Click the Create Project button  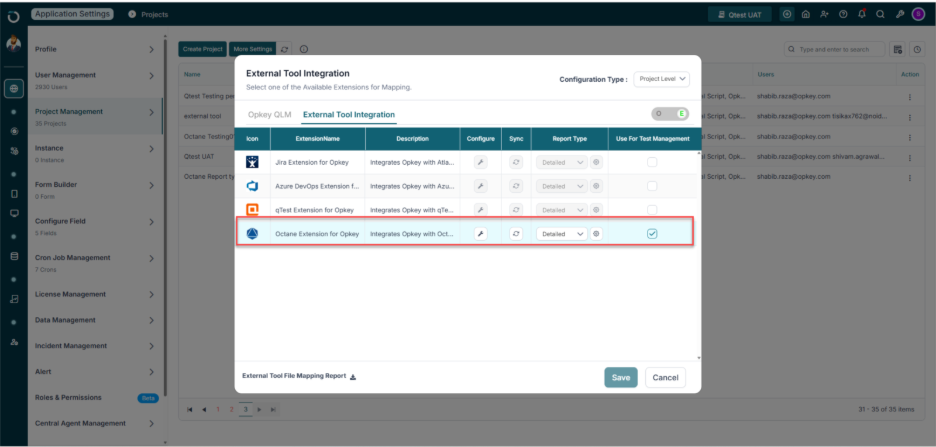click(202, 49)
